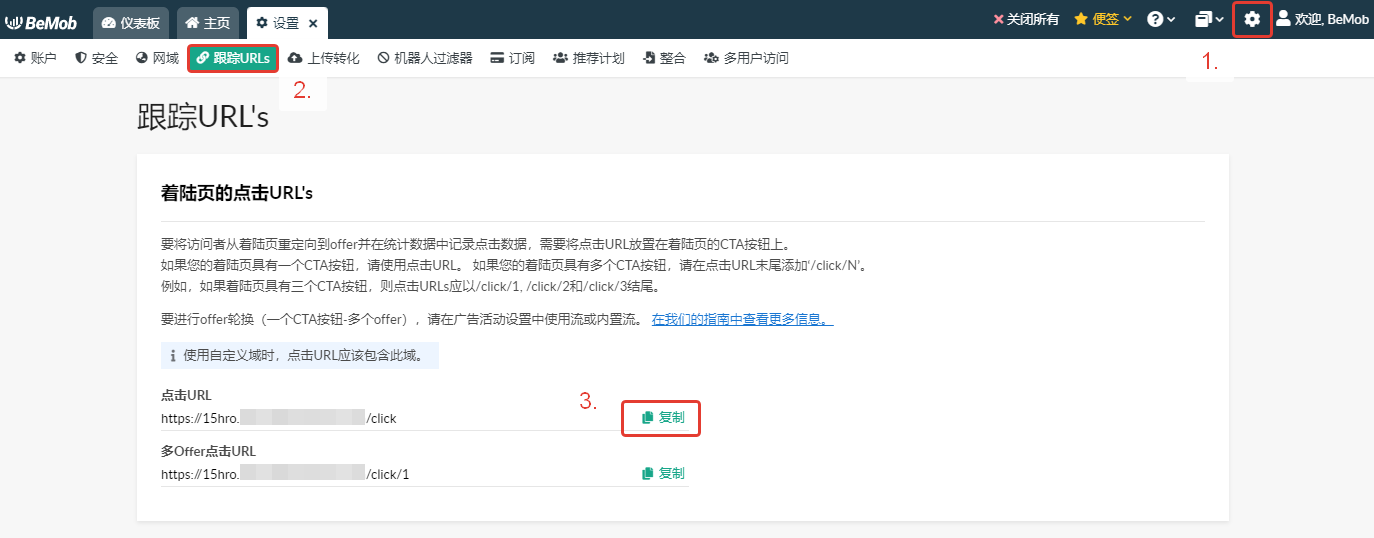Go to the 网域 domains section
The image size is (1374, 538).
157,58
